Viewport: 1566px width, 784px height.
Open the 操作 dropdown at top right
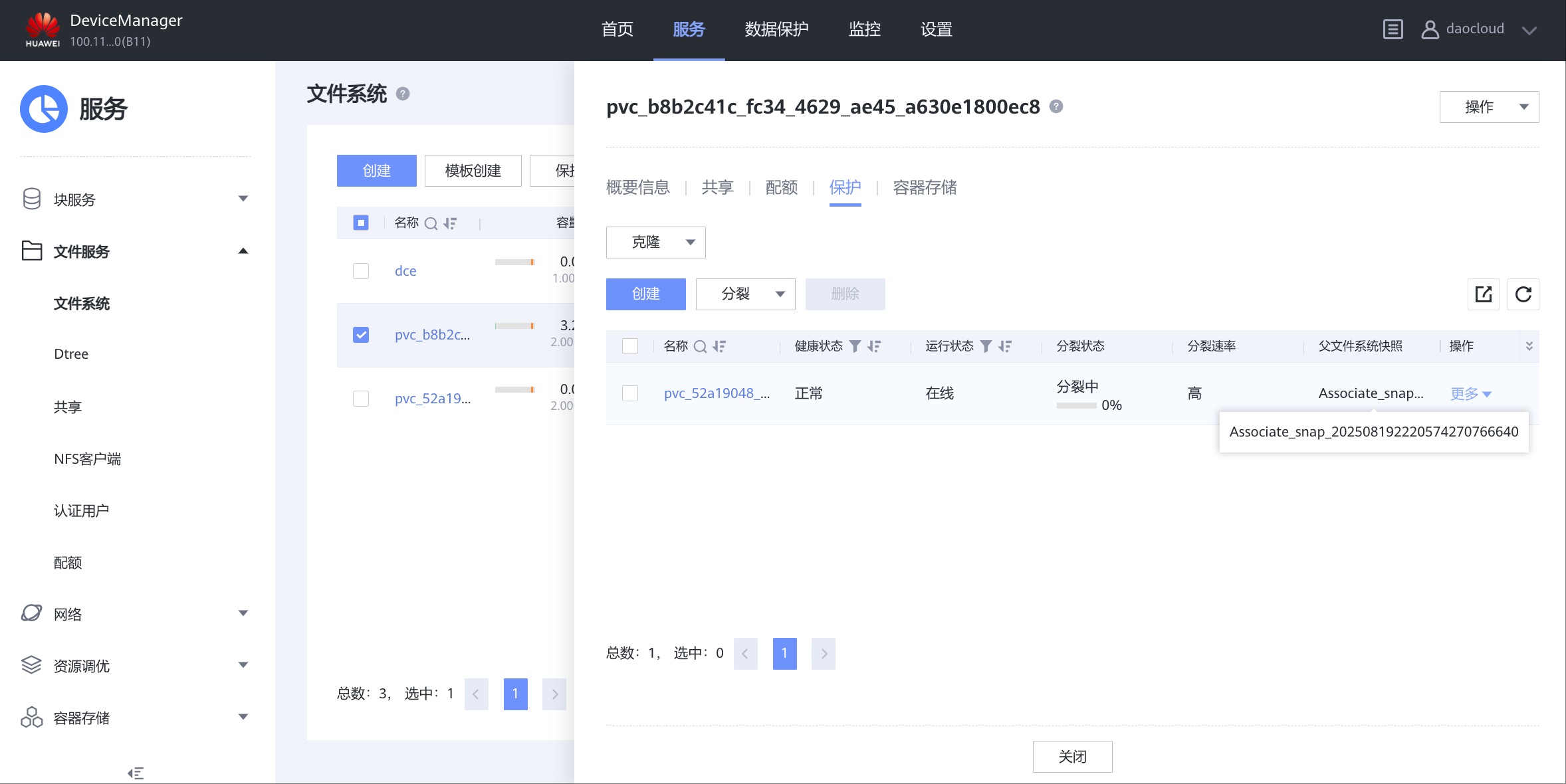pyautogui.click(x=1489, y=107)
